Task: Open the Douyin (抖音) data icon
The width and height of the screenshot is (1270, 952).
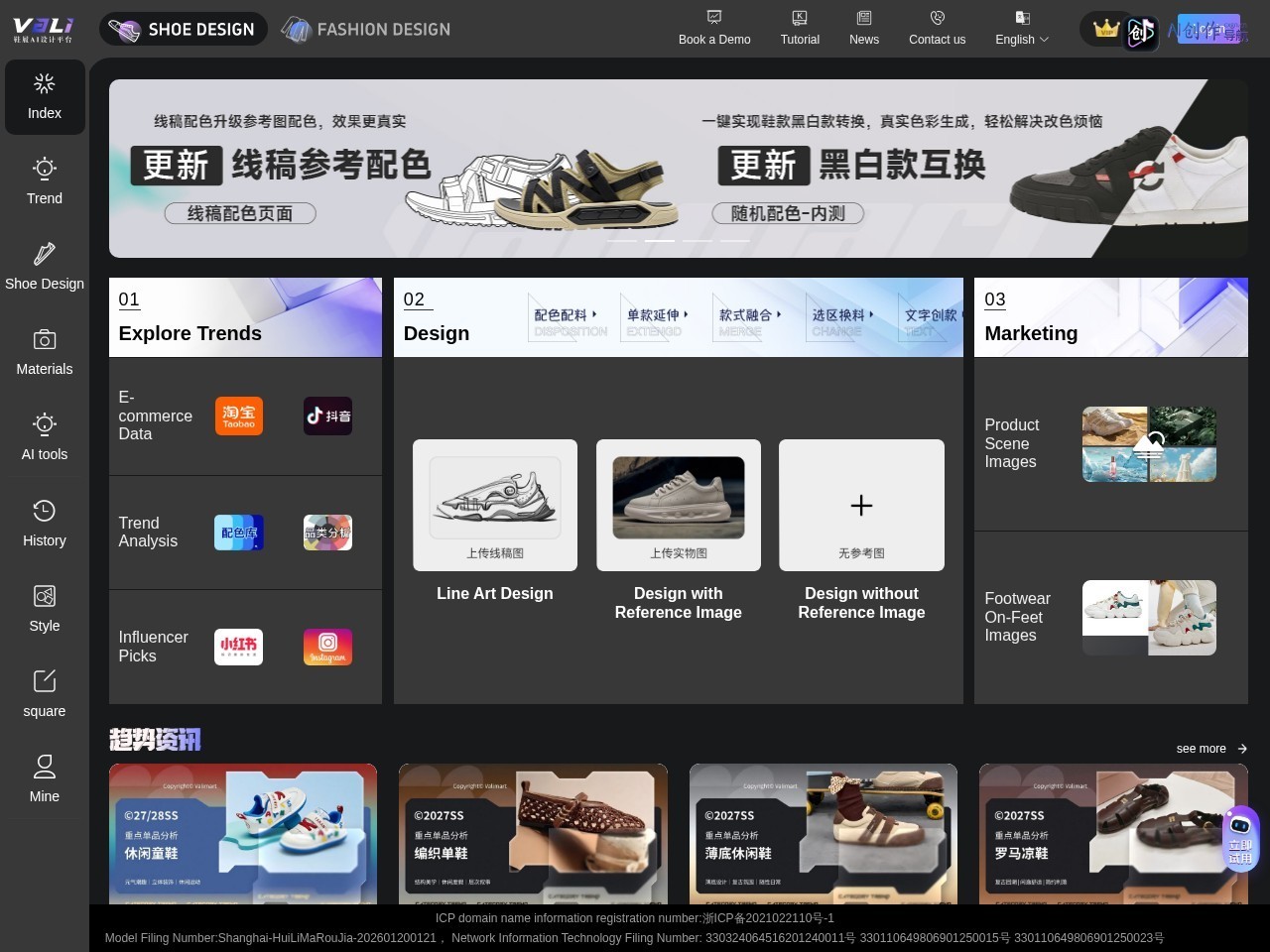Action: pos(327,416)
